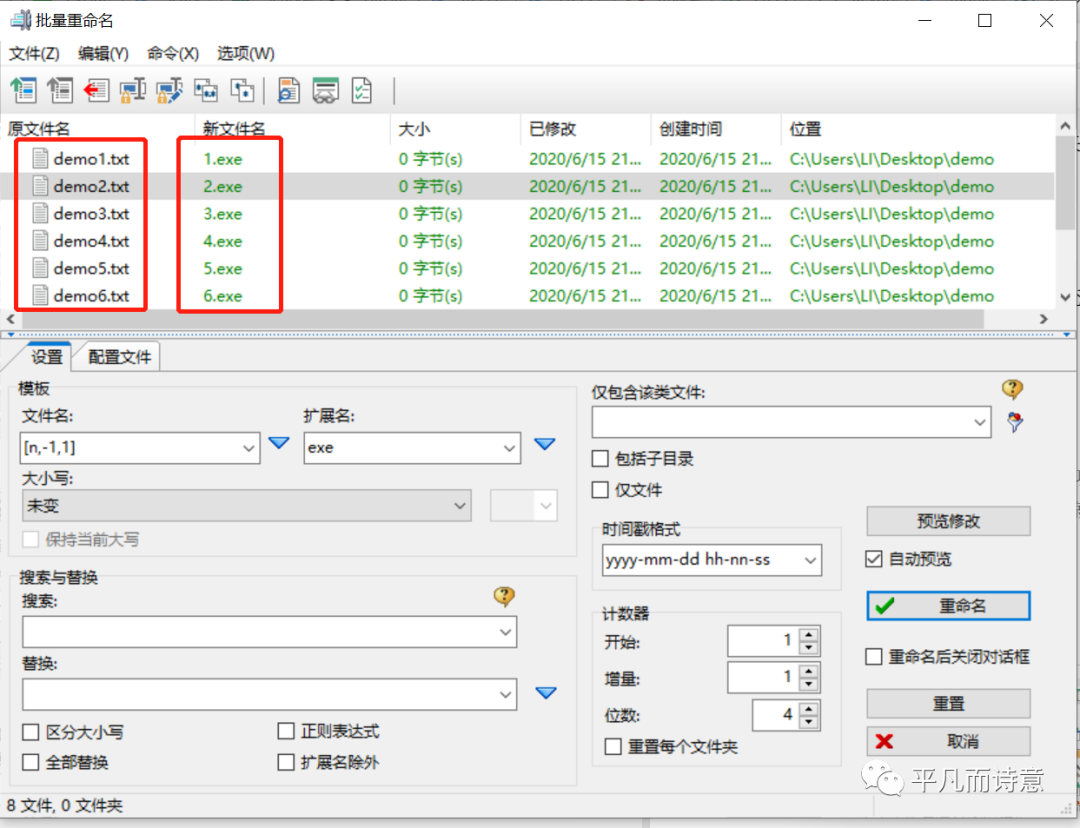Screen dimensions: 1080x828
Task: Open the 扩展名 template dropdown
Action: (x=510, y=448)
